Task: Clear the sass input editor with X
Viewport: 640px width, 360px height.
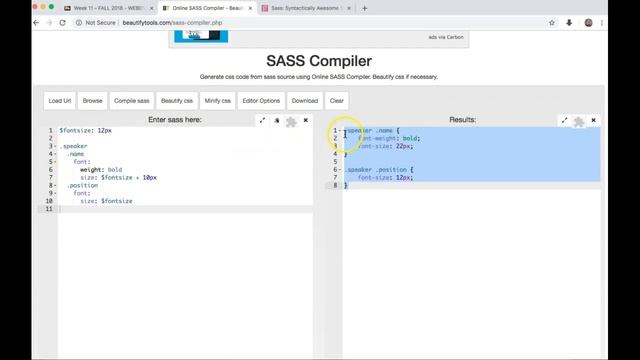Action: 306,120
